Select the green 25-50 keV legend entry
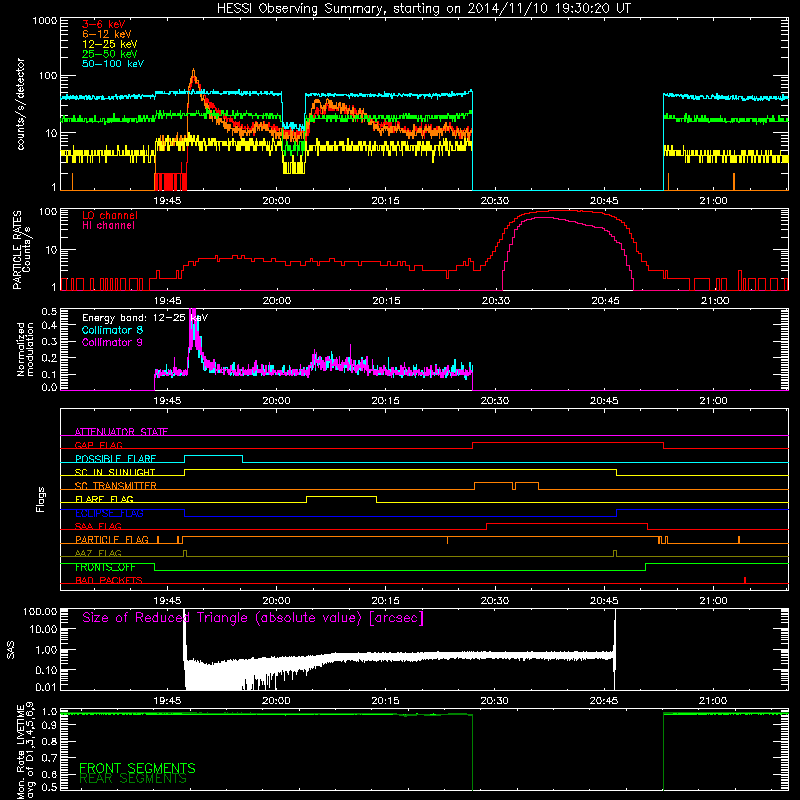This screenshot has width=800, height=800. 109,54
